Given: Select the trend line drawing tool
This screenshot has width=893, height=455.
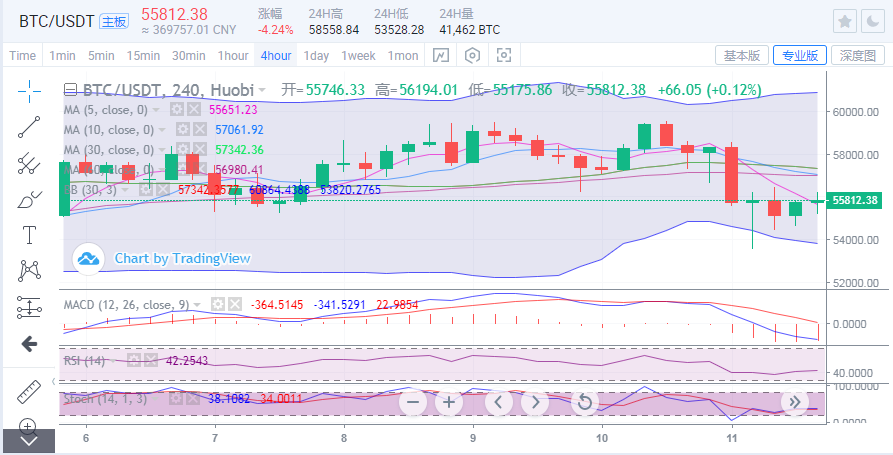Looking at the screenshot, I should click(28, 127).
